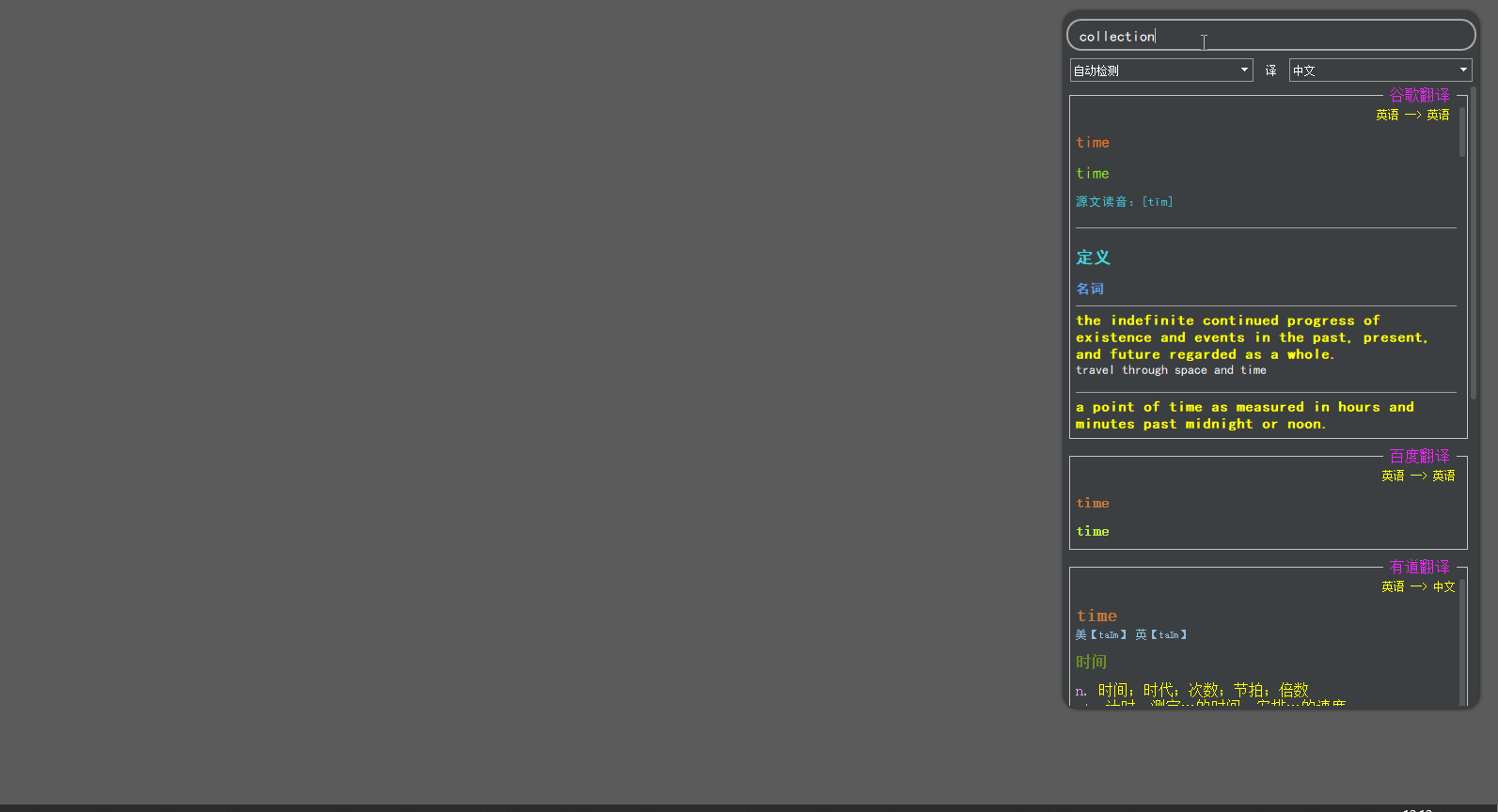The height and width of the screenshot is (812, 1498).
Task: Click the orange "time" word in the 谷歌翻译 panel
Action: [x=1093, y=143]
